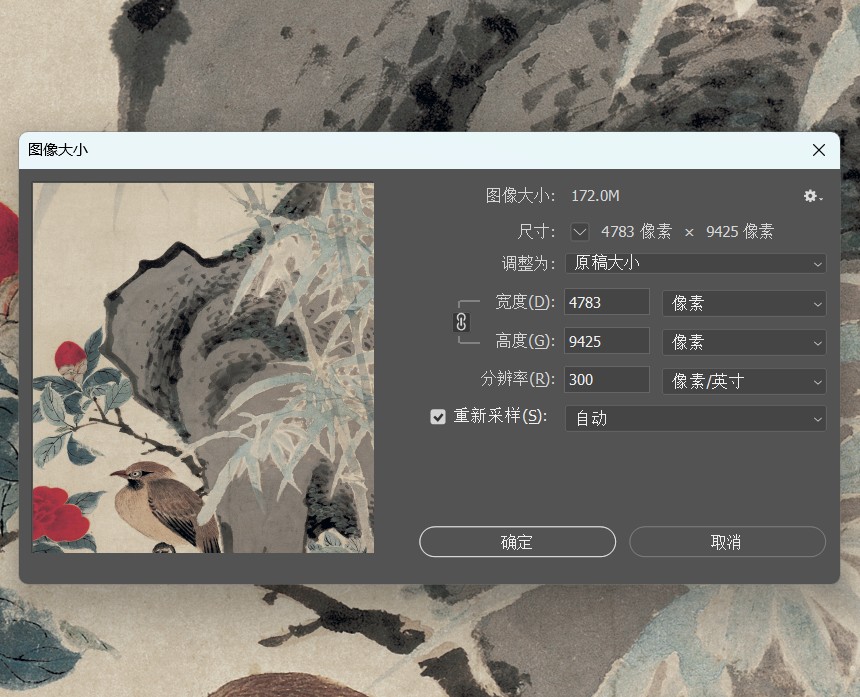This screenshot has height=697, width=860.
Task: Click the 4783 像素 dimension text
Action: coord(636,232)
